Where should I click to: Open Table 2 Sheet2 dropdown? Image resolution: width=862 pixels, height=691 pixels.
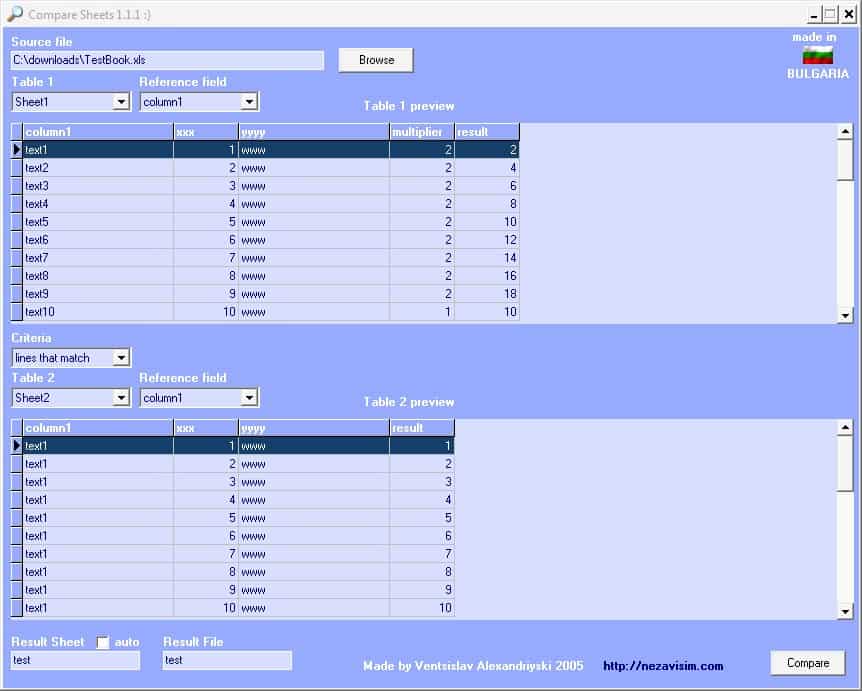(x=121, y=397)
